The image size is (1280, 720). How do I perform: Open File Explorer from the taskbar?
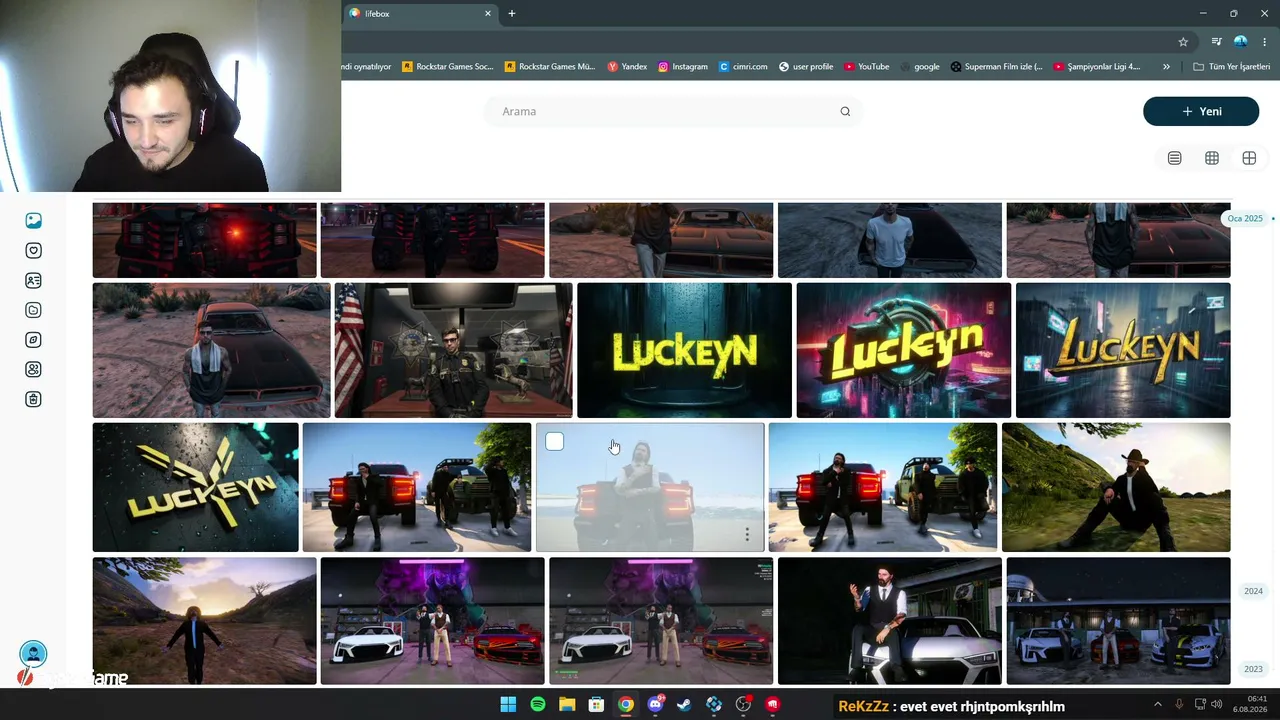point(567,705)
